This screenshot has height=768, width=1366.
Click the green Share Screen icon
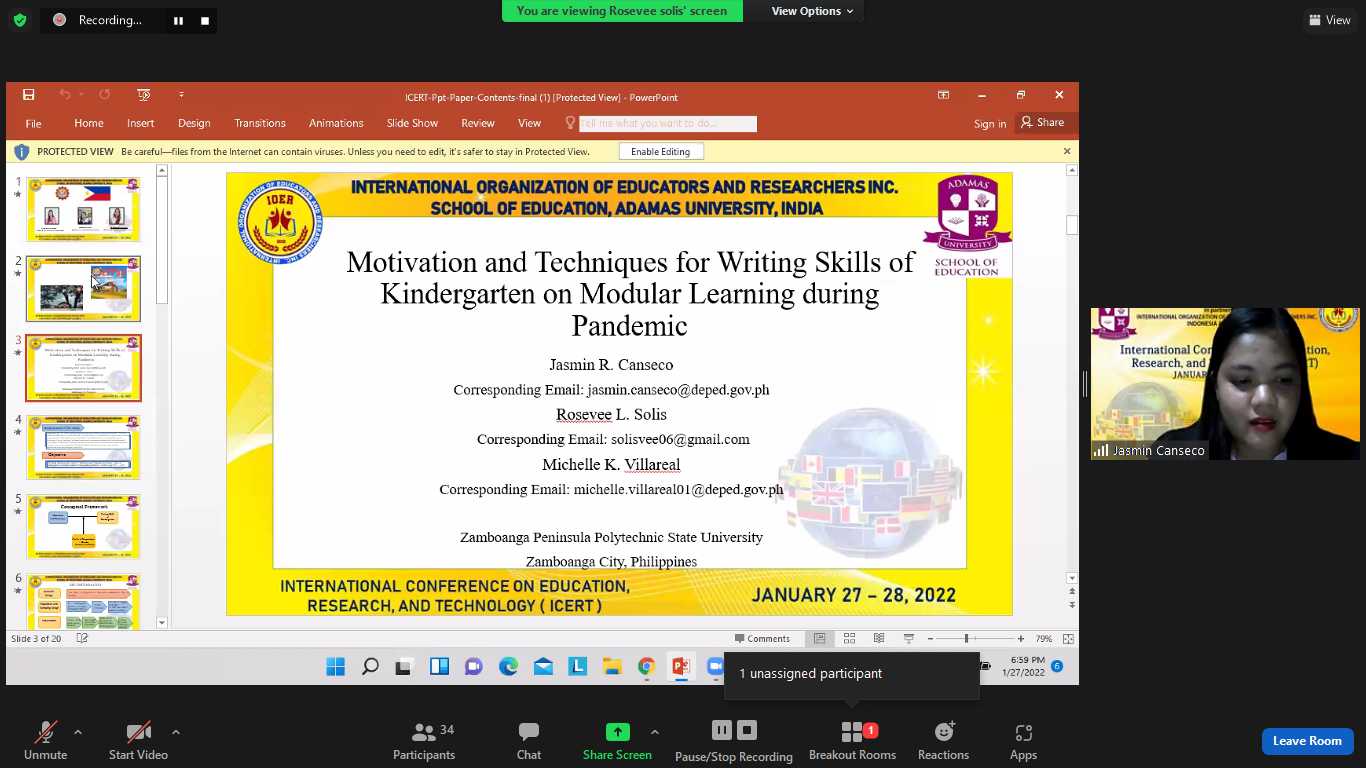point(617,732)
